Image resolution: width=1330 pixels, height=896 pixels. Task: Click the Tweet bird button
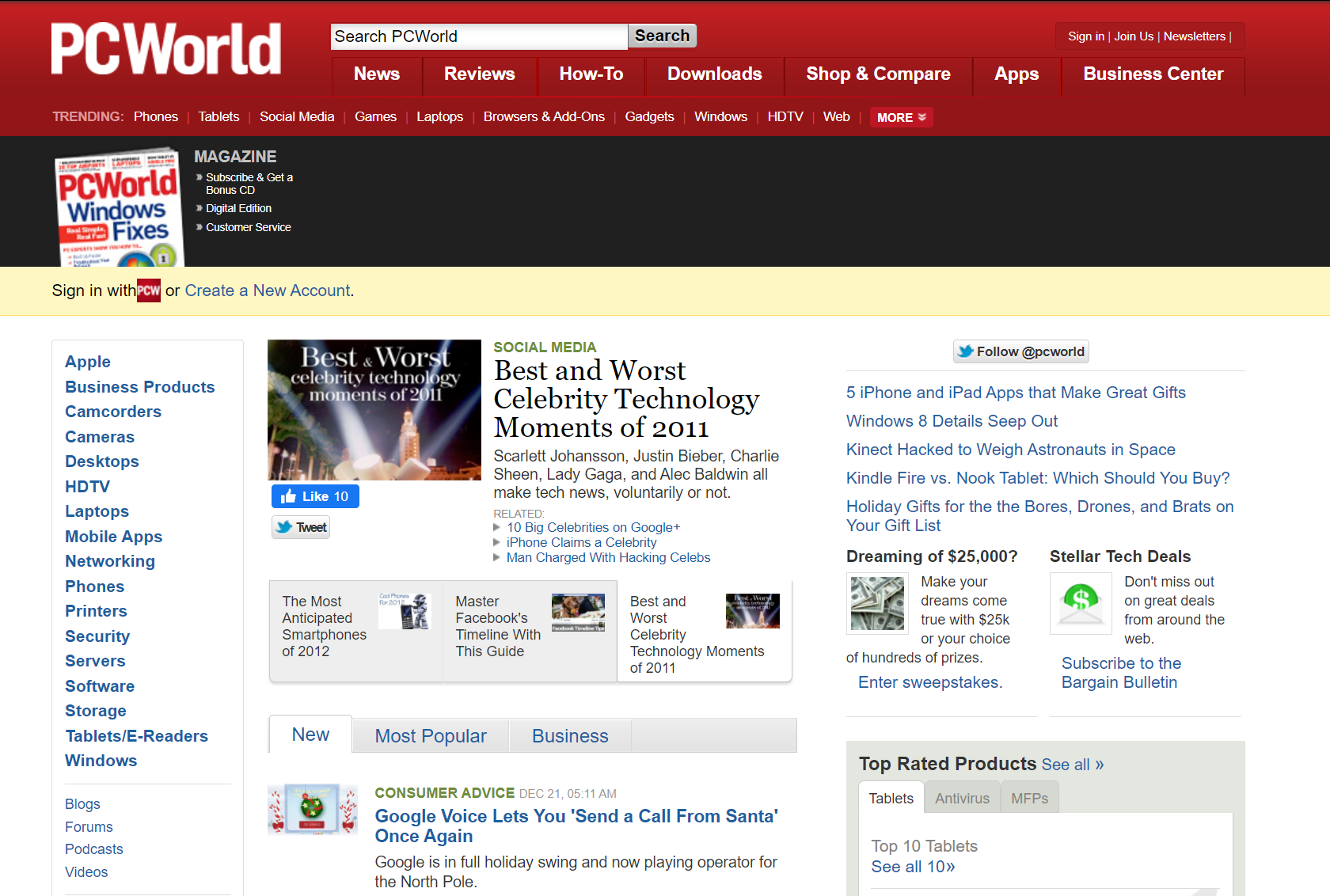(301, 527)
